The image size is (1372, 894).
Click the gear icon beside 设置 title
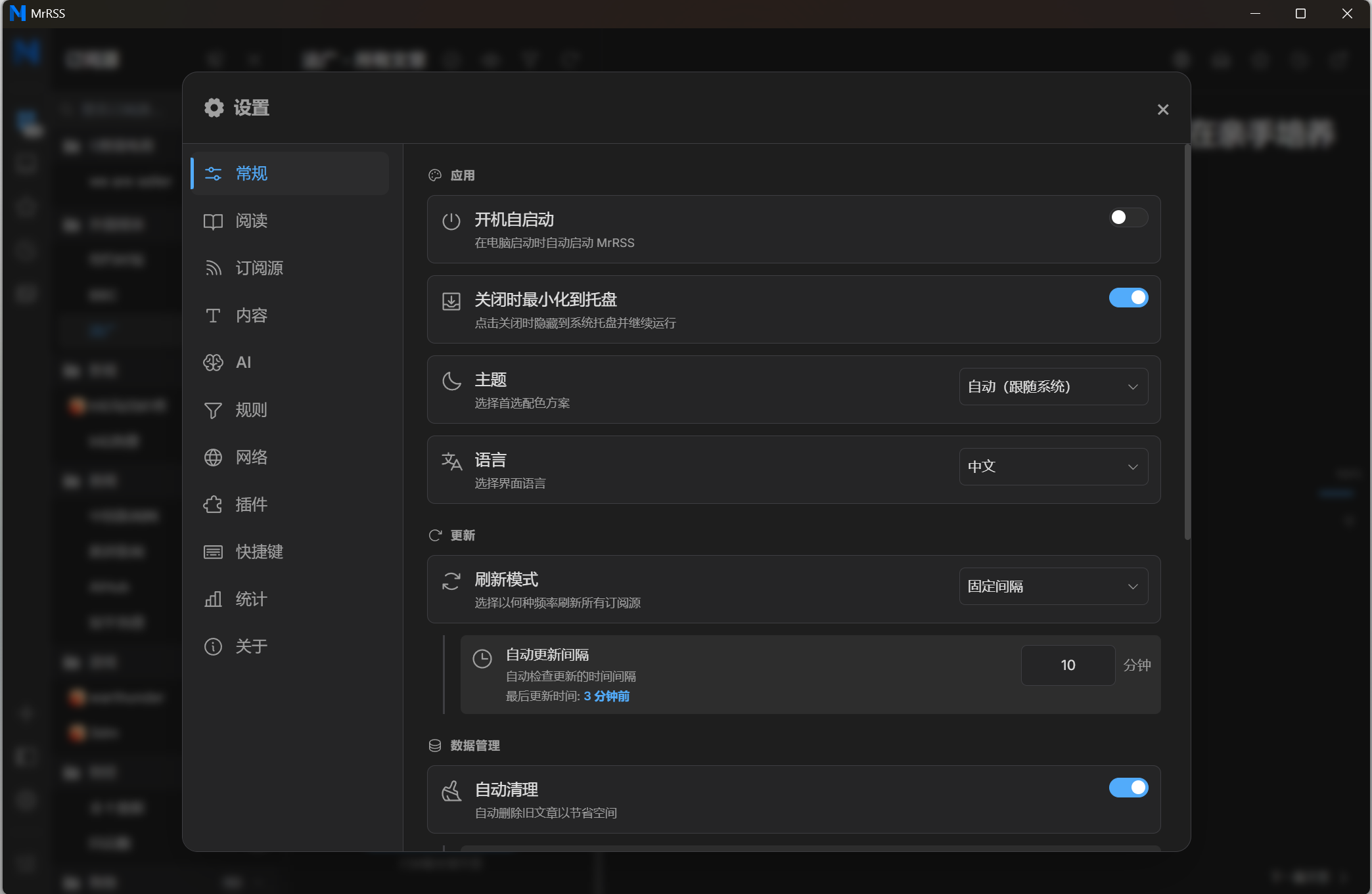click(x=214, y=108)
